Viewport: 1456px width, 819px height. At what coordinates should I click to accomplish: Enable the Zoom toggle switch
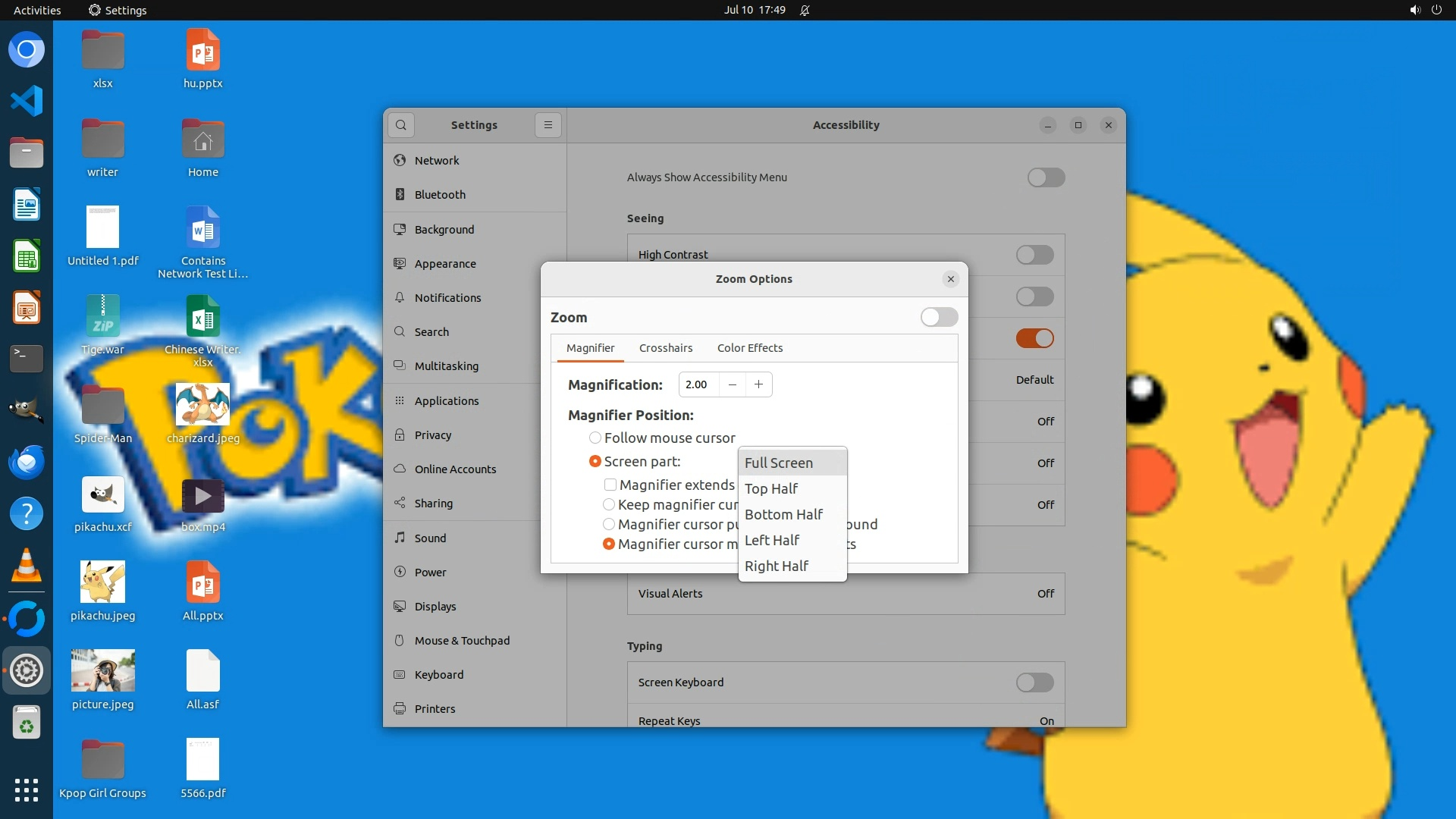click(939, 317)
